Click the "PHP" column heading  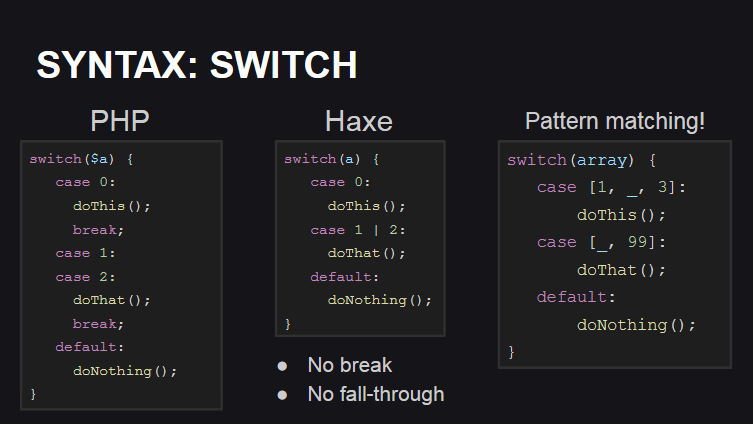(120, 121)
